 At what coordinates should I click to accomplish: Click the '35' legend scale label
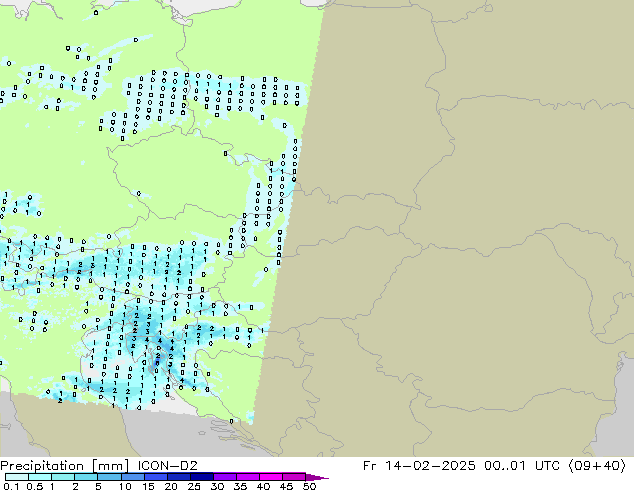(x=240, y=486)
